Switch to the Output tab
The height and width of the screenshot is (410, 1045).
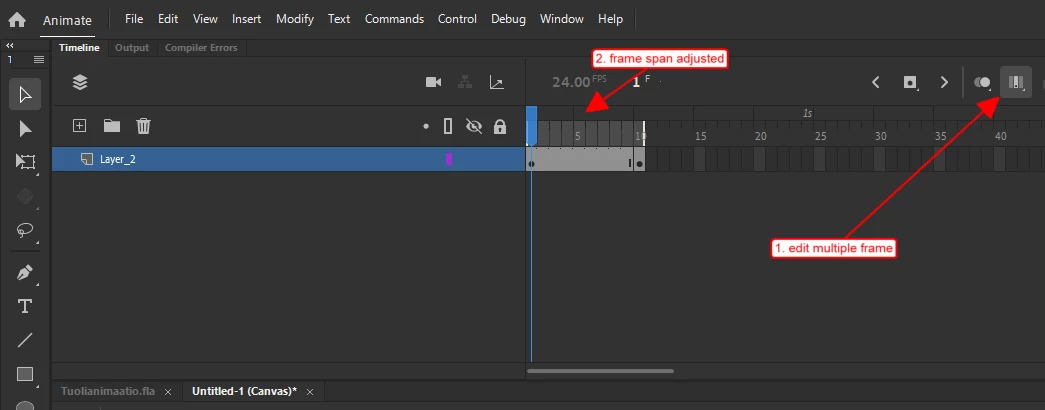(x=132, y=48)
